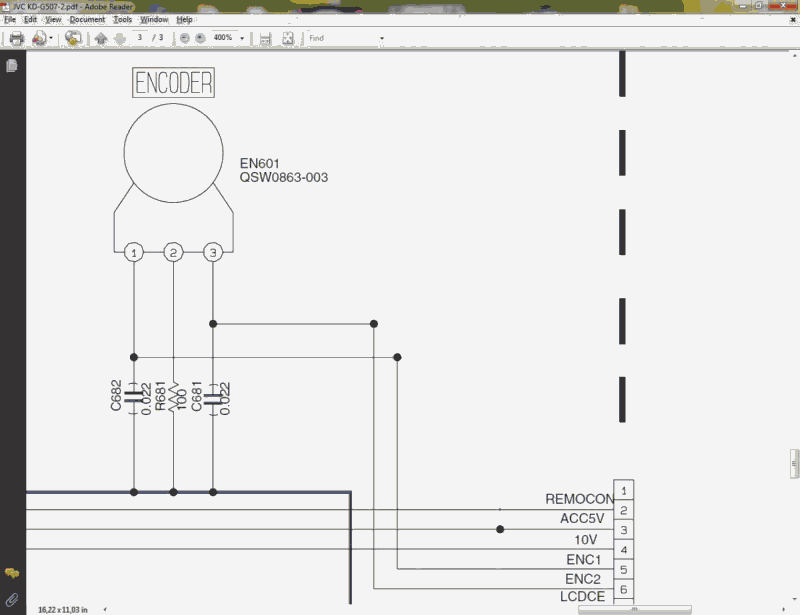Click the zoom in plus button
800x615 pixels.
click(200, 38)
